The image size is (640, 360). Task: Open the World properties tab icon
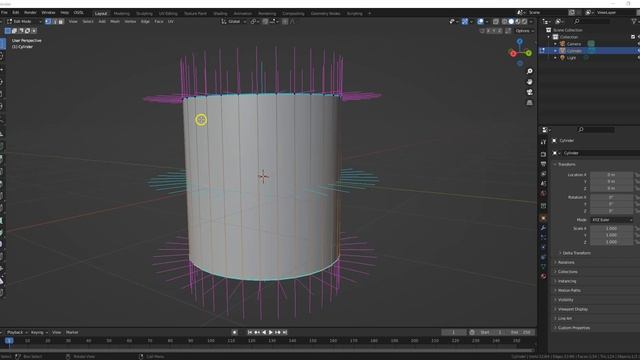(543, 193)
